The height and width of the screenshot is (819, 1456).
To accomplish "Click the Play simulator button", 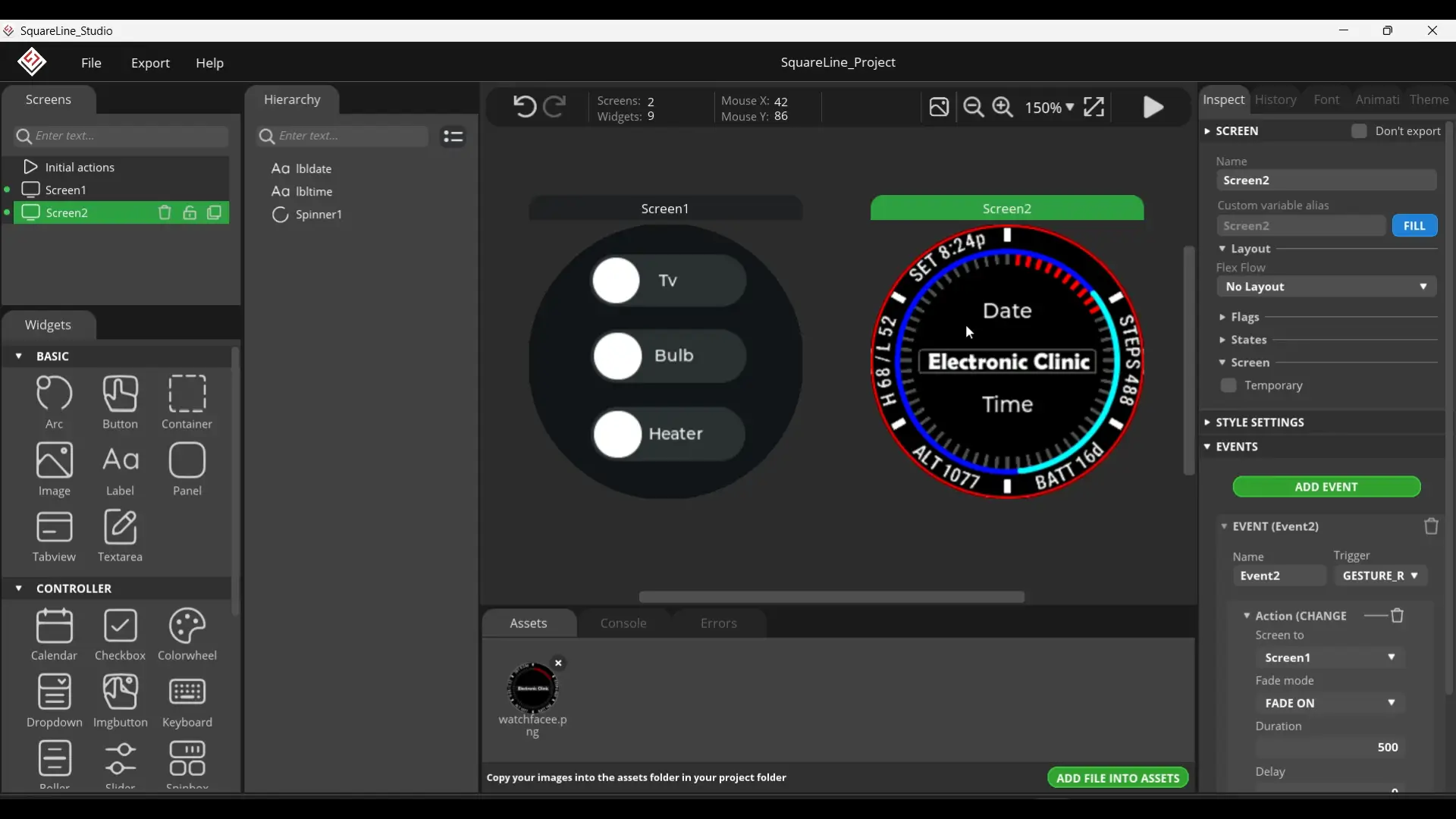I will pos(1153,107).
